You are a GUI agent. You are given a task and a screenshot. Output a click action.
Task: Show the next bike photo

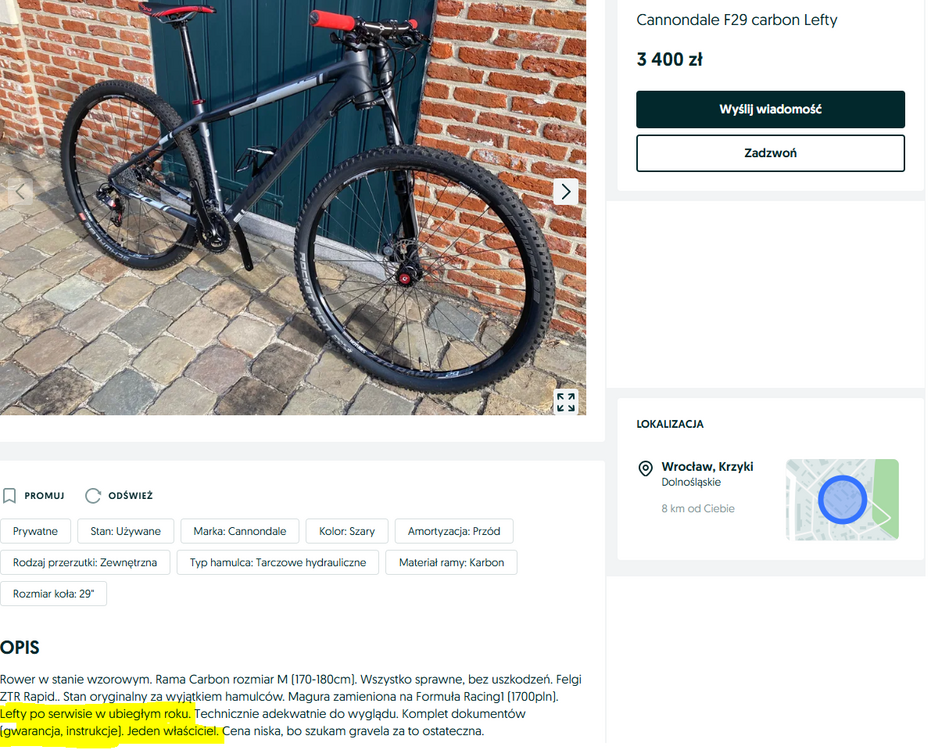[565, 190]
